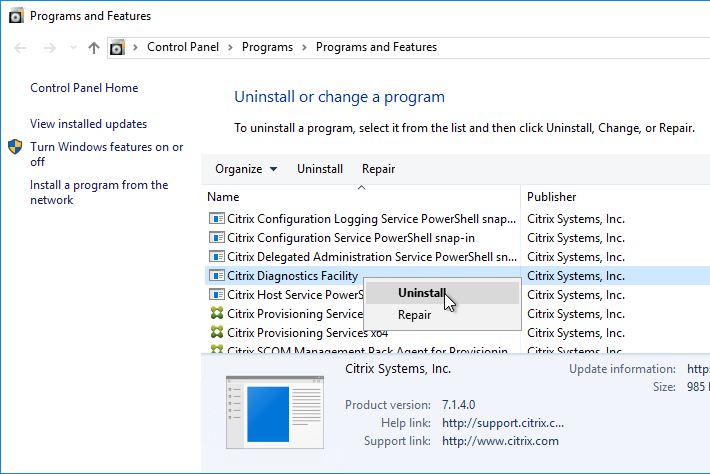Click the program thumbnail in details pane
Screen dimensions: 710x474
click(275, 412)
